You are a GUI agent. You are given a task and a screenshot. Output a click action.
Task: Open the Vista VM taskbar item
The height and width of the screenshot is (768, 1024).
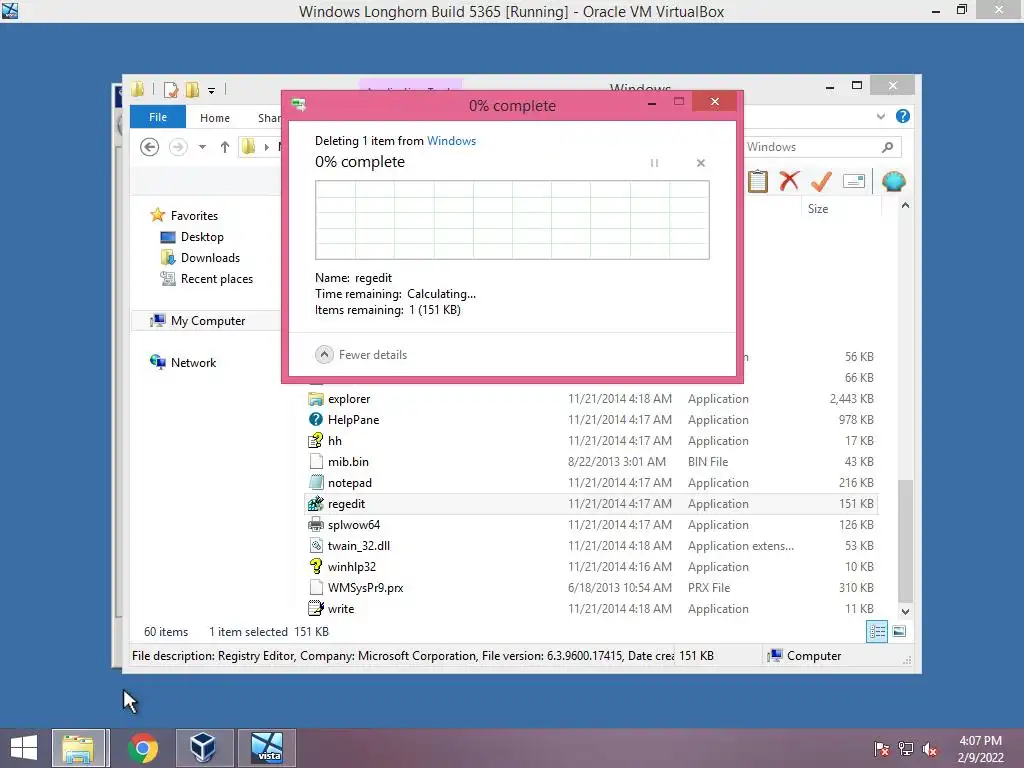pos(266,748)
